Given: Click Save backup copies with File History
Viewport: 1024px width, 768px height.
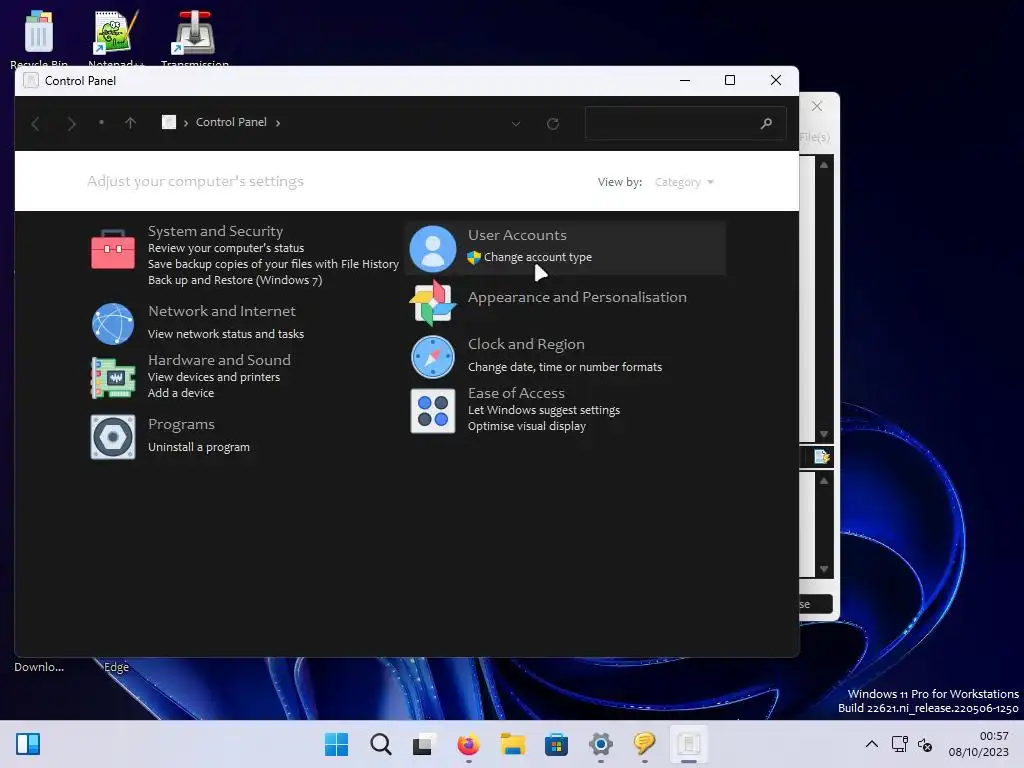Looking at the screenshot, I should (273, 264).
